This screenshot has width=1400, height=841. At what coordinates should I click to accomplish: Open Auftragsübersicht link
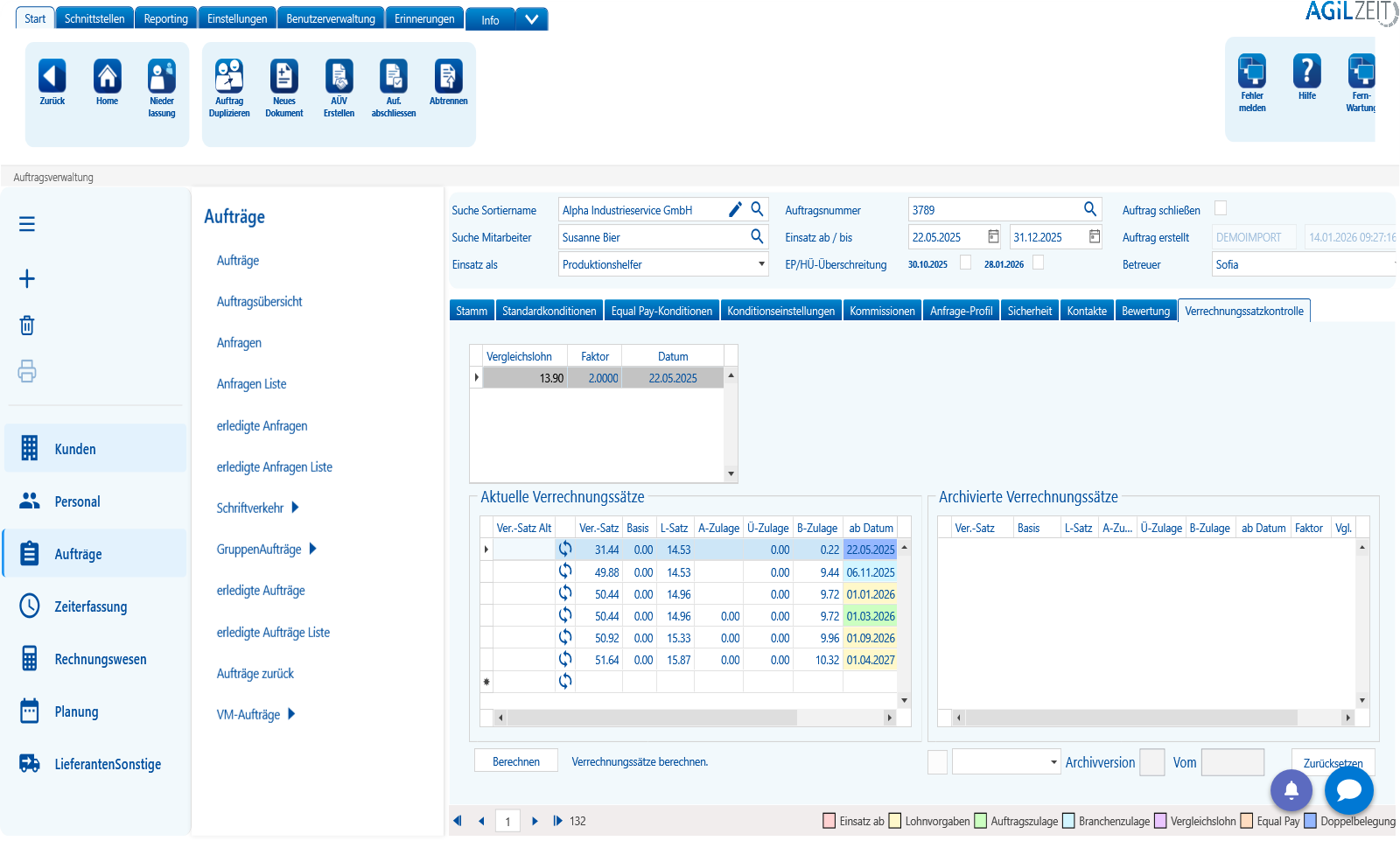(x=259, y=302)
